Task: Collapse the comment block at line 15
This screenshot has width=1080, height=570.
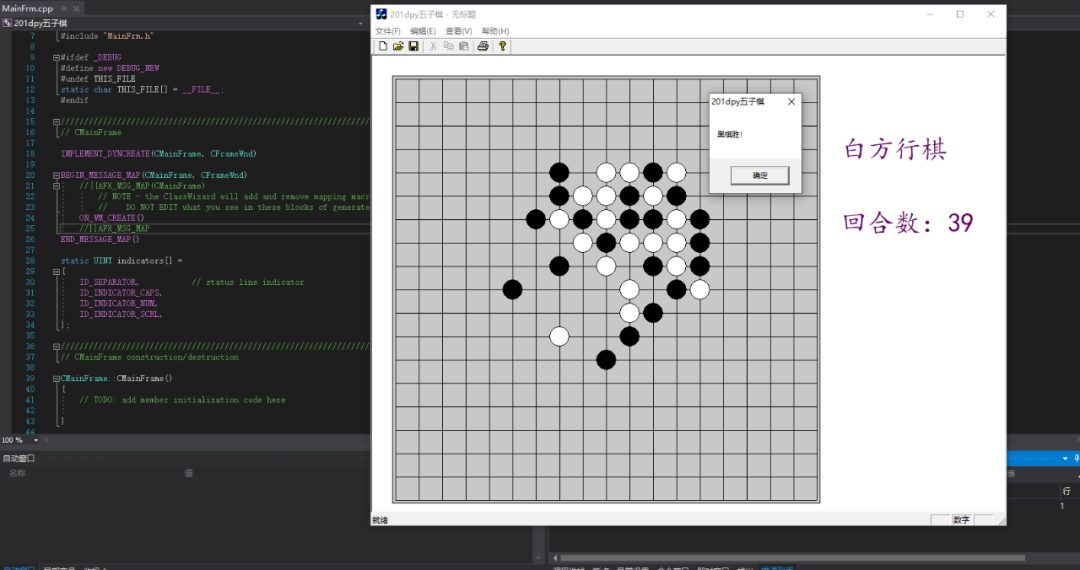Action: [56, 122]
